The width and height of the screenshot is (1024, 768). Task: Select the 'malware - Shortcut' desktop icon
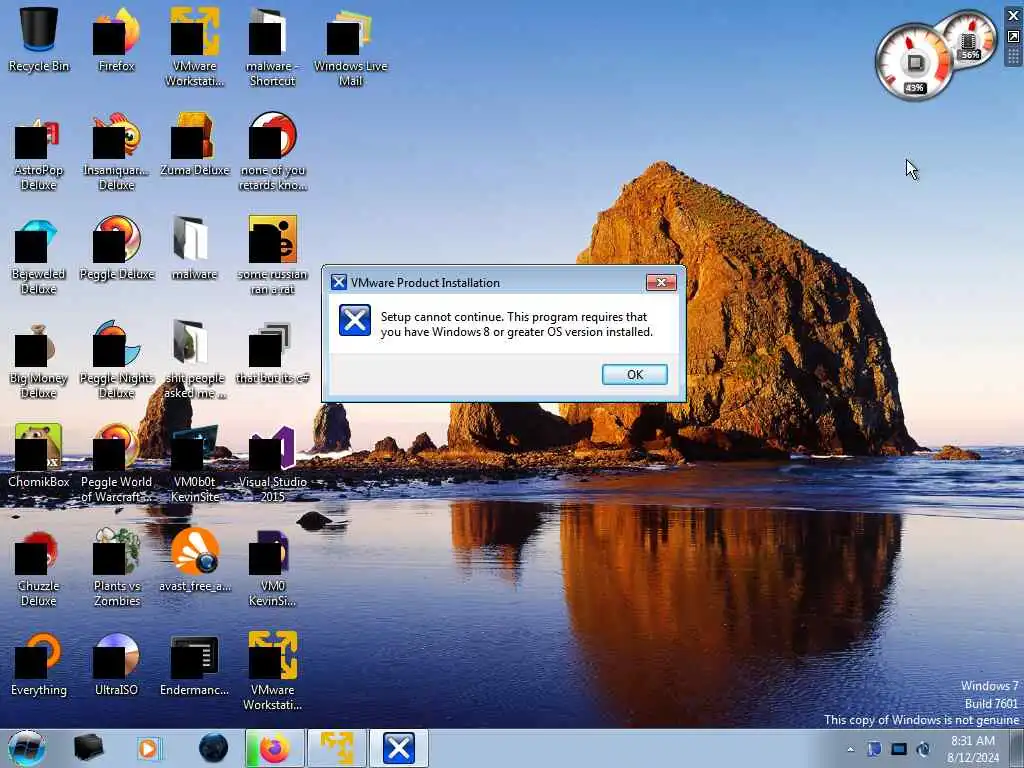[272, 47]
